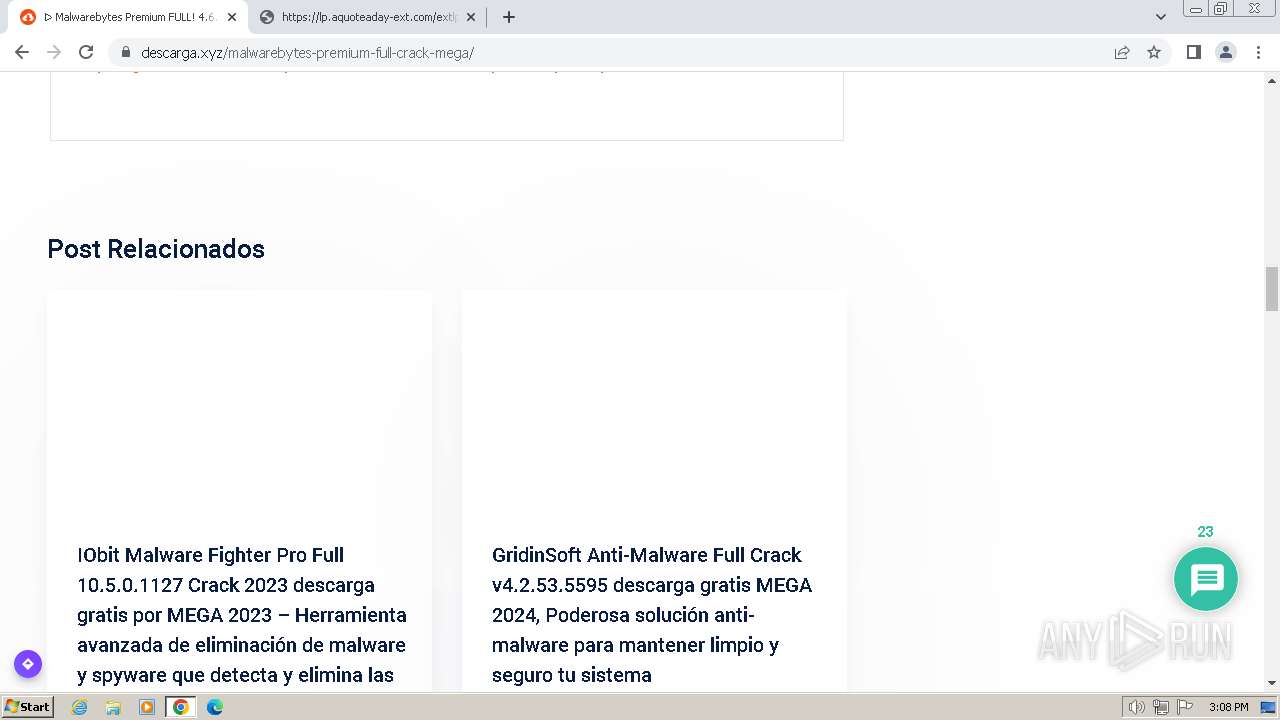
Task: Open tab search dropdown arrow
Action: [1161, 17]
